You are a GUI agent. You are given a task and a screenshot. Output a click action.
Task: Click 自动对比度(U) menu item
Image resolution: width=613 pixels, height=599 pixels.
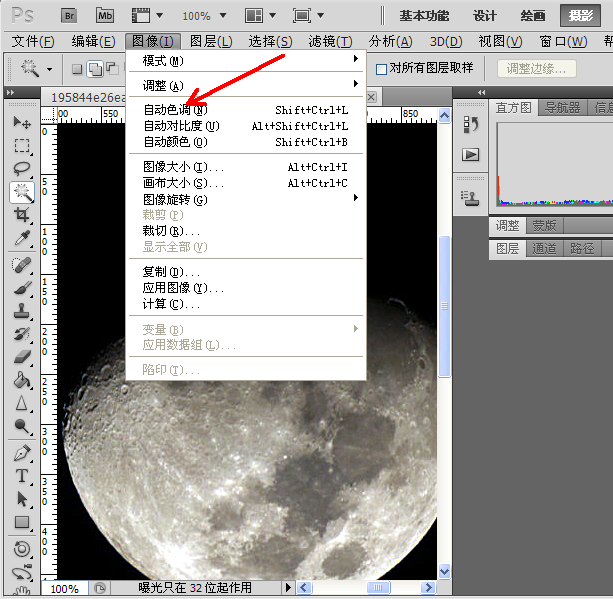pos(246,126)
